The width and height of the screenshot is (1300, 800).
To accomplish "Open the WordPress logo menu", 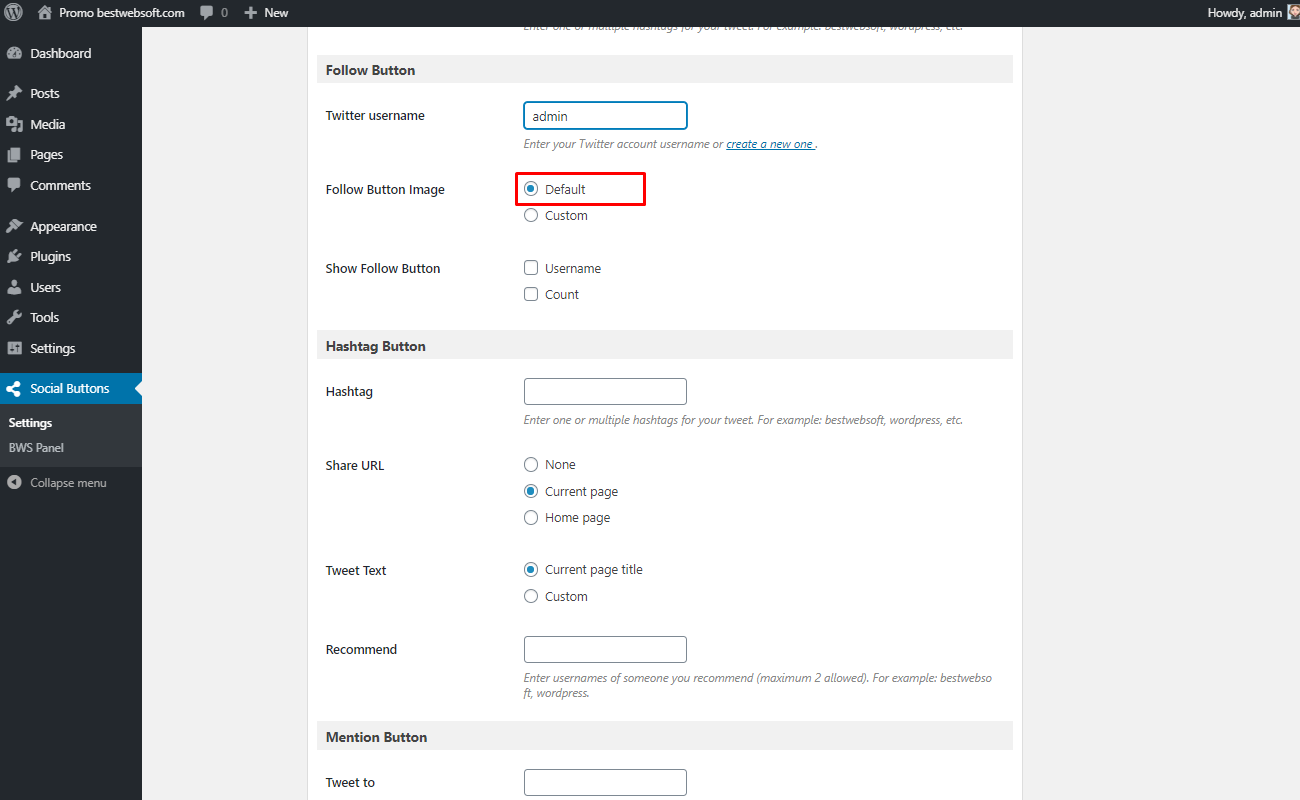I will click(x=14, y=13).
